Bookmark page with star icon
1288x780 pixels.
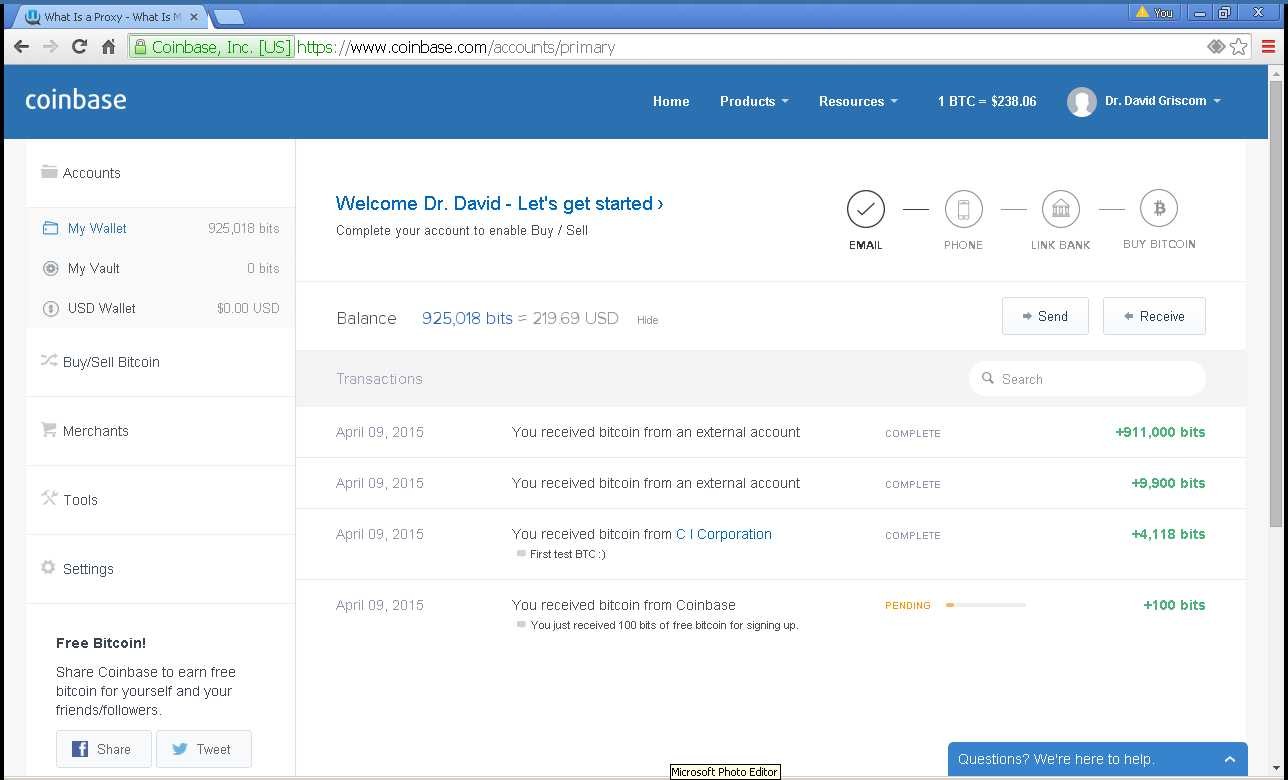pyautogui.click(x=1238, y=47)
